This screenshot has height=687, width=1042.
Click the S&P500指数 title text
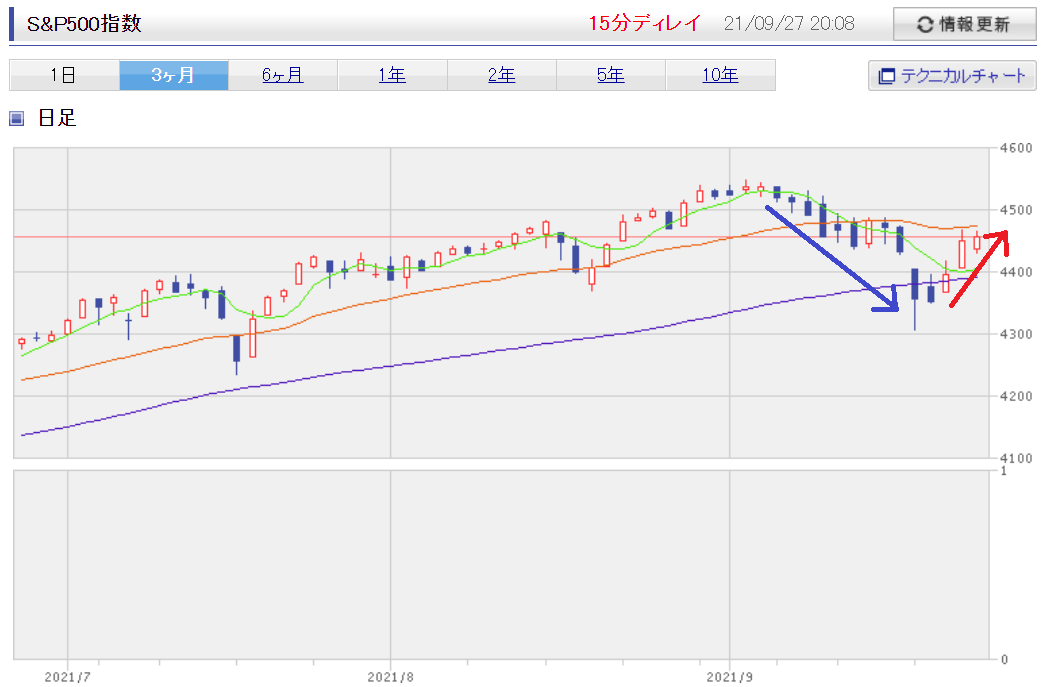pyautogui.click(x=84, y=23)
